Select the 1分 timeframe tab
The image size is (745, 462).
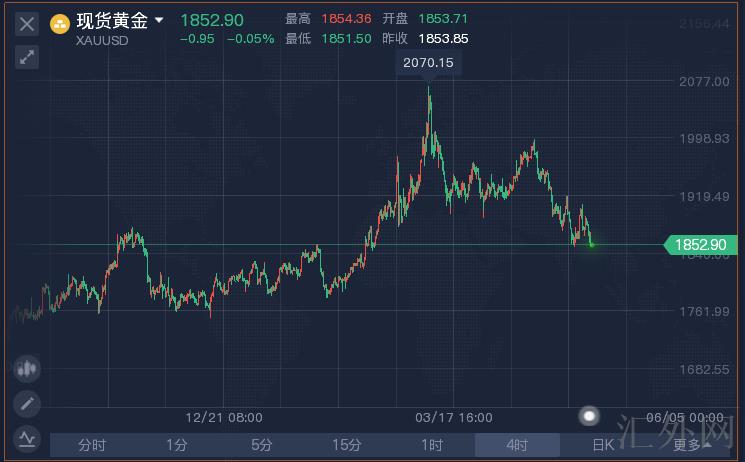(177, 445)
